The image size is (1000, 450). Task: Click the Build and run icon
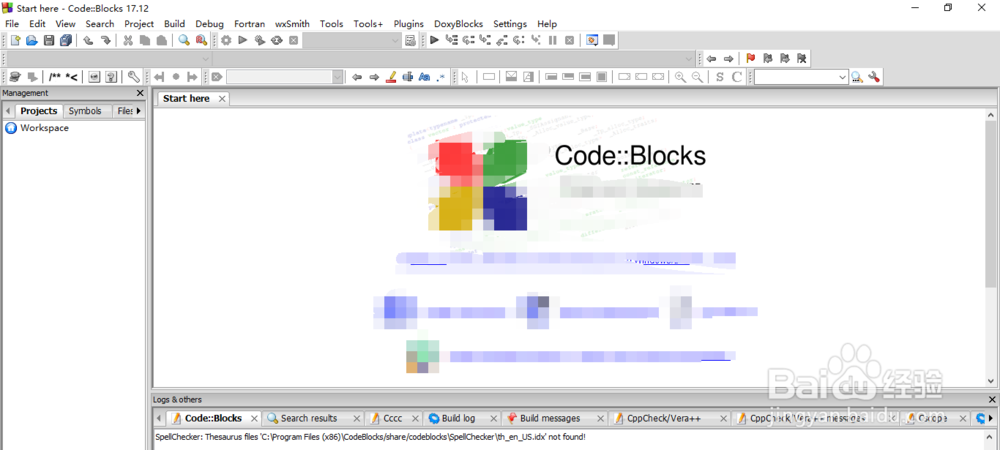tap(260, 40)
